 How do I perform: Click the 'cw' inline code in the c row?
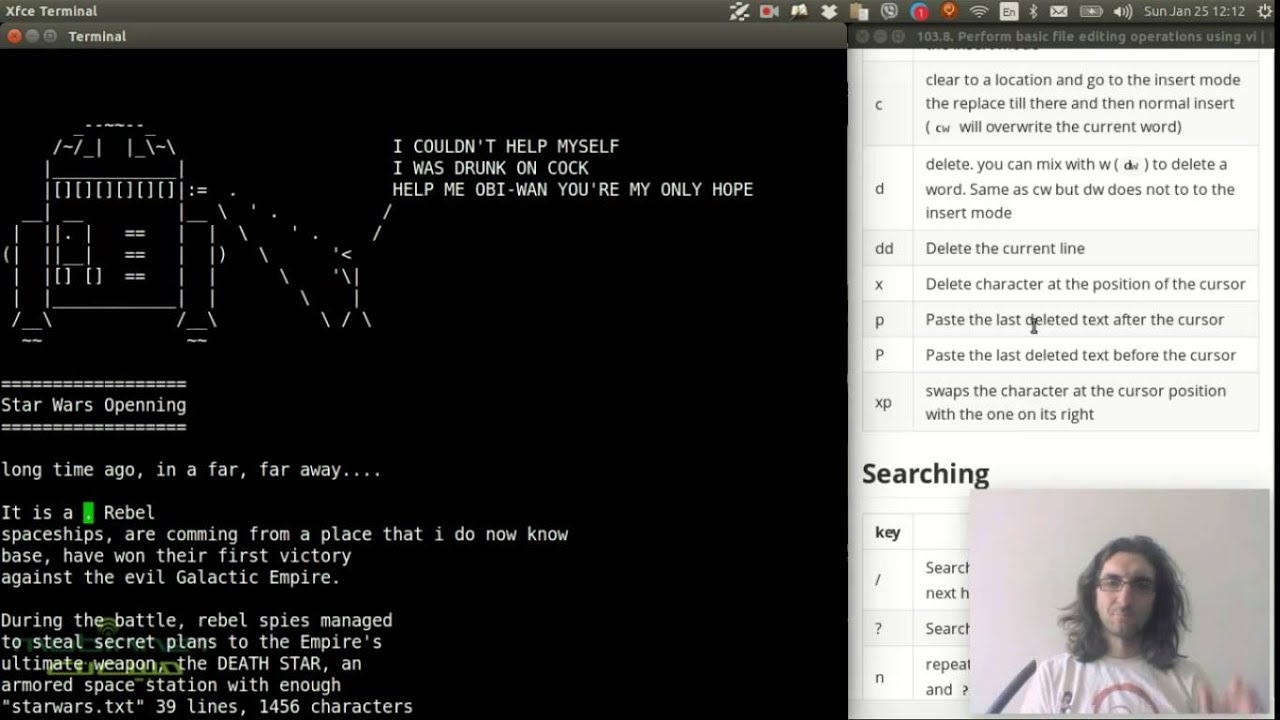click(x=943, y=127)
